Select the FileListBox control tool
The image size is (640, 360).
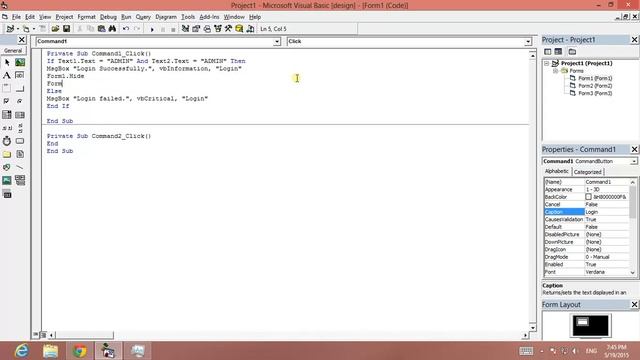(20, 154)
